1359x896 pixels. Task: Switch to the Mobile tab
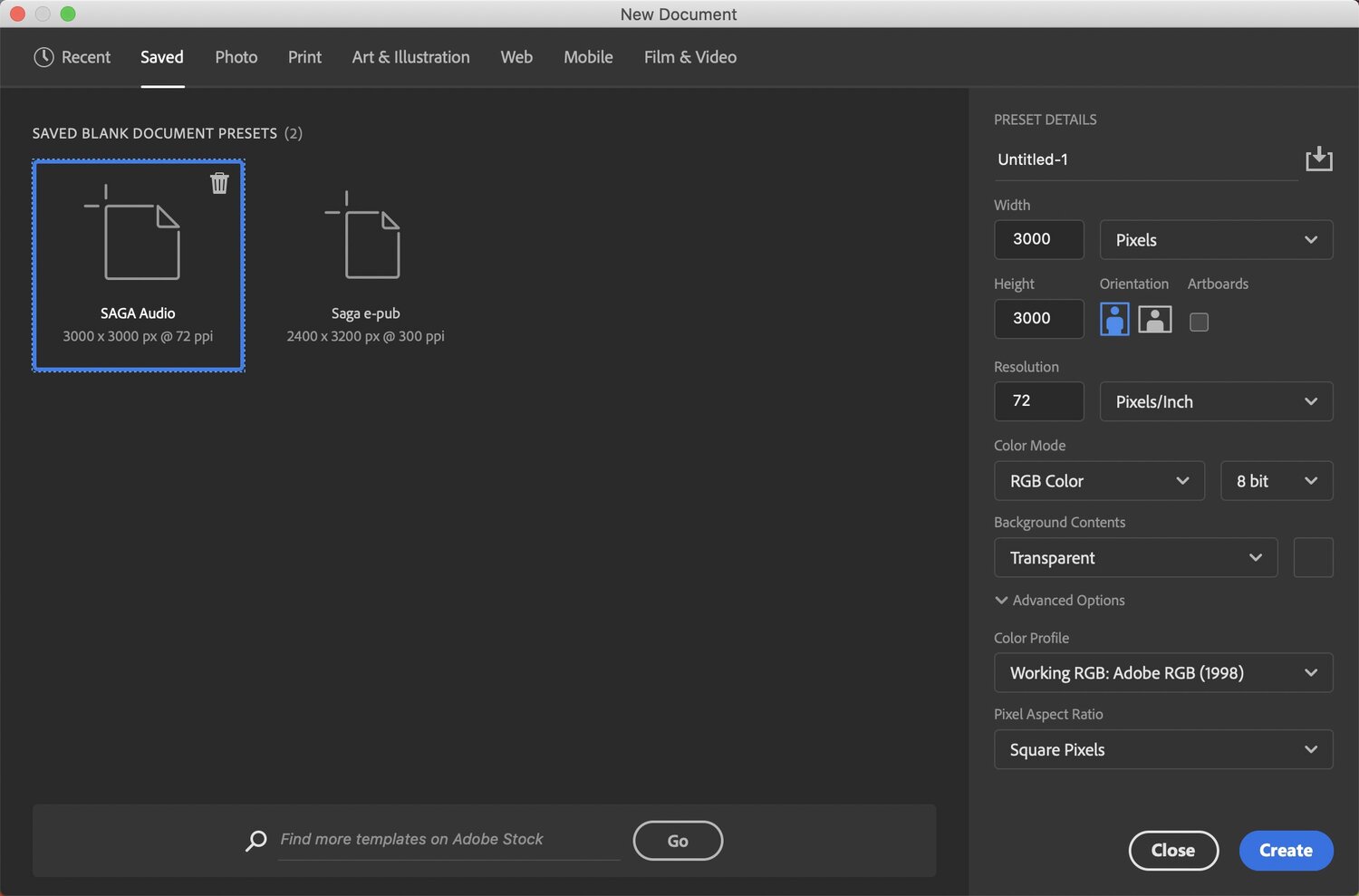[x=588, y=57]
